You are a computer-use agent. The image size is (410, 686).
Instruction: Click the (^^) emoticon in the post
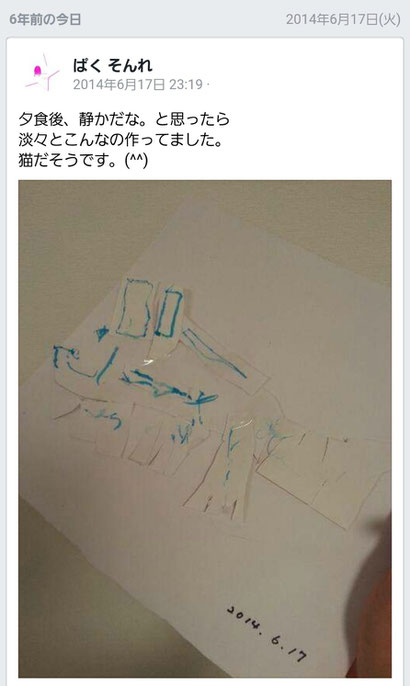pyautogui.click(x=137, y=161)
